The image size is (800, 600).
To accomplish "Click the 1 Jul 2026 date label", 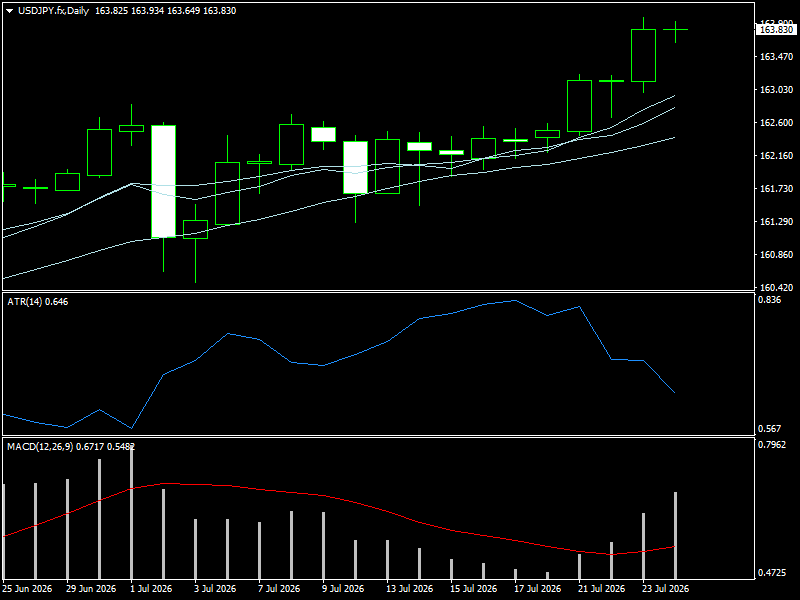I will (151, 589).
